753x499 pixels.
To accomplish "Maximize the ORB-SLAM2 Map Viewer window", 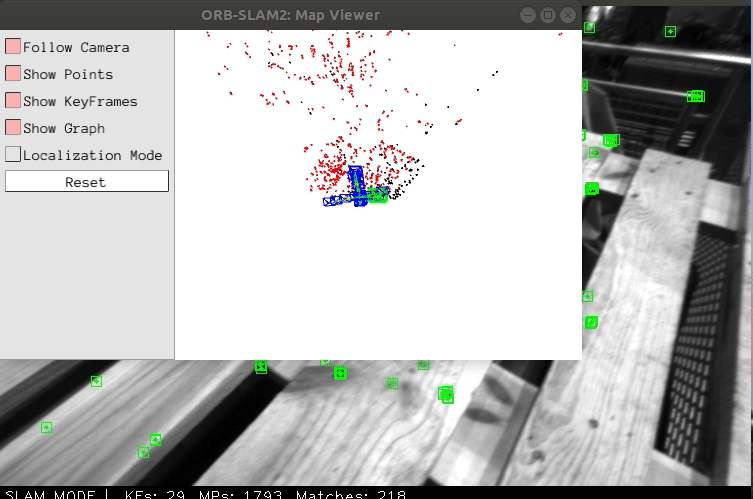I will pos(548,15).
